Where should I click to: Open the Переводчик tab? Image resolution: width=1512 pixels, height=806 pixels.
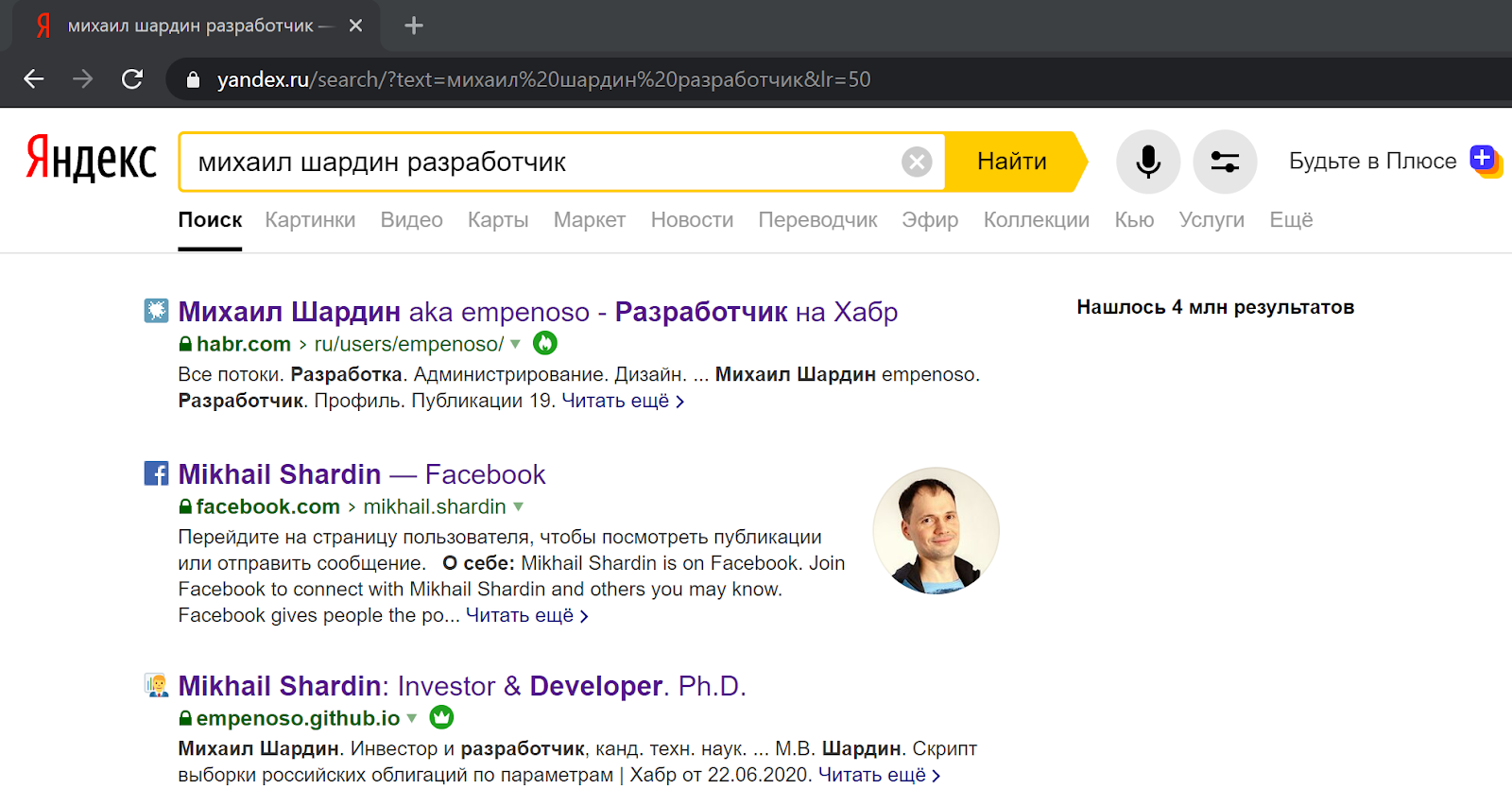pos(817,219)
